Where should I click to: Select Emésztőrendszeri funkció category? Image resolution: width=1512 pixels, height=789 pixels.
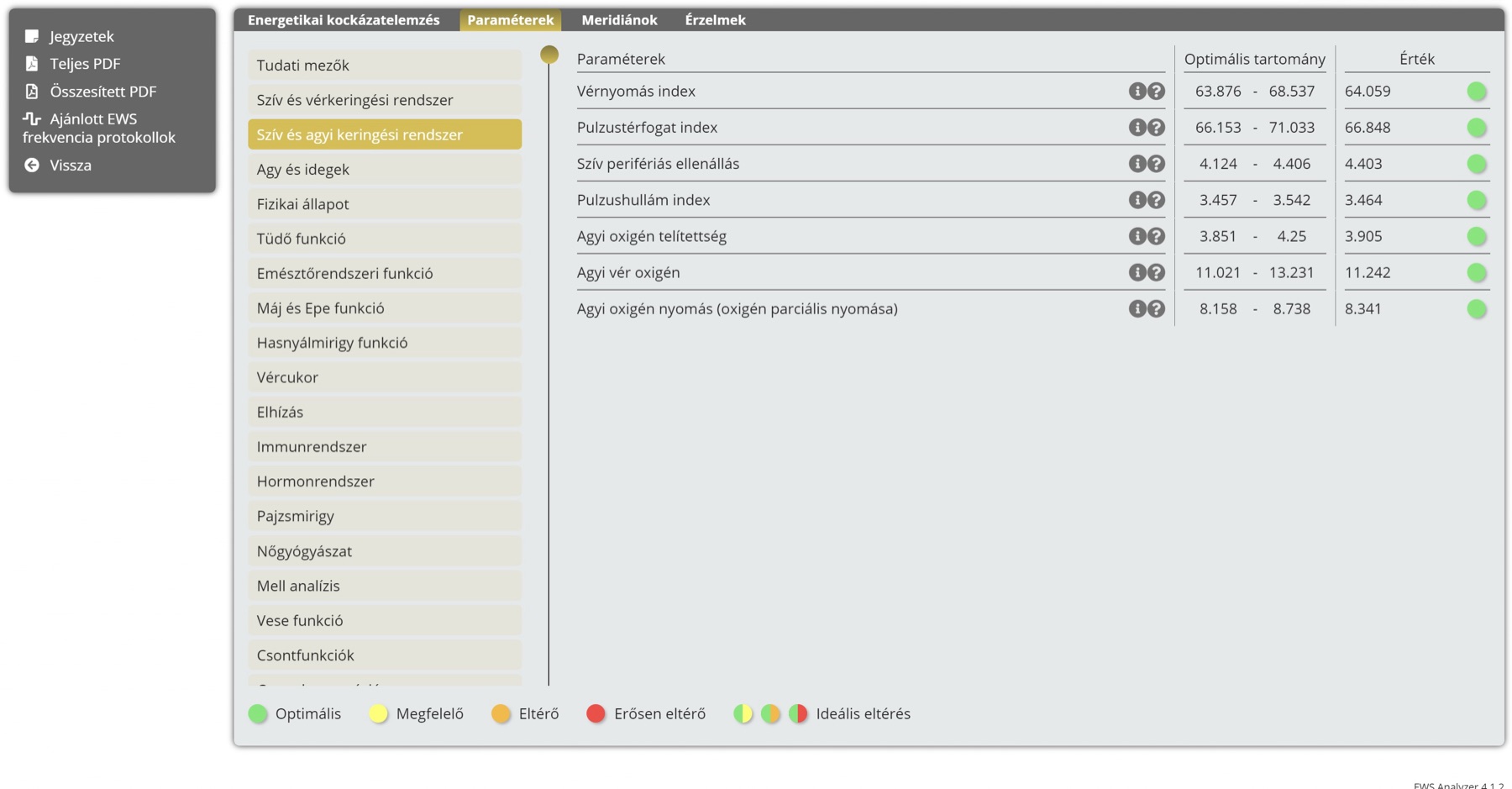(385, 273)
